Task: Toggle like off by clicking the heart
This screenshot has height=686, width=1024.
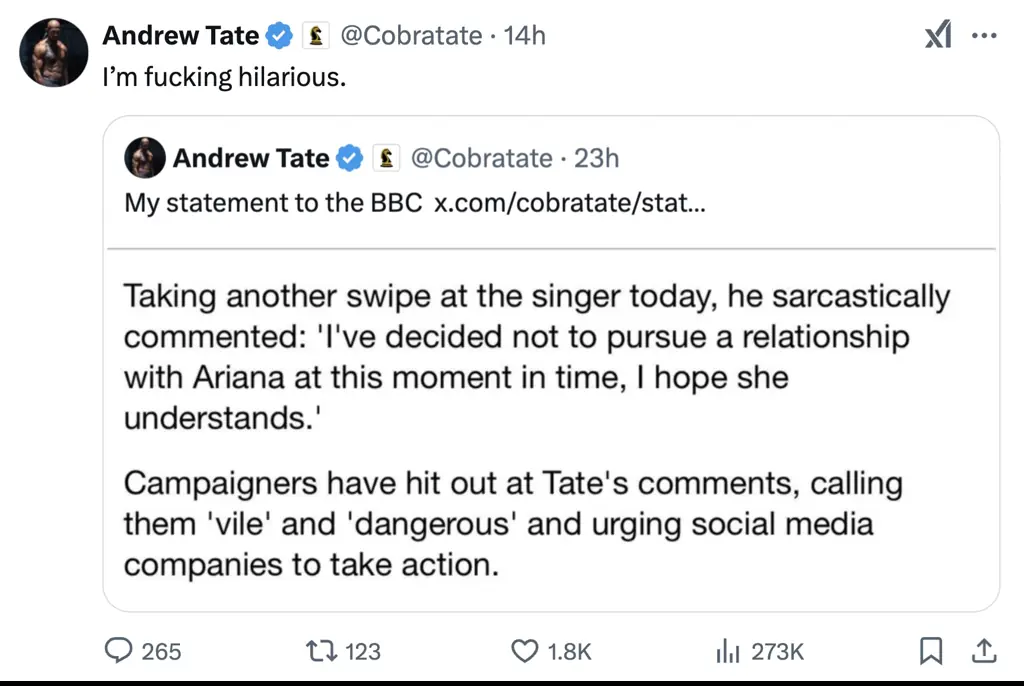Action: 523,651
